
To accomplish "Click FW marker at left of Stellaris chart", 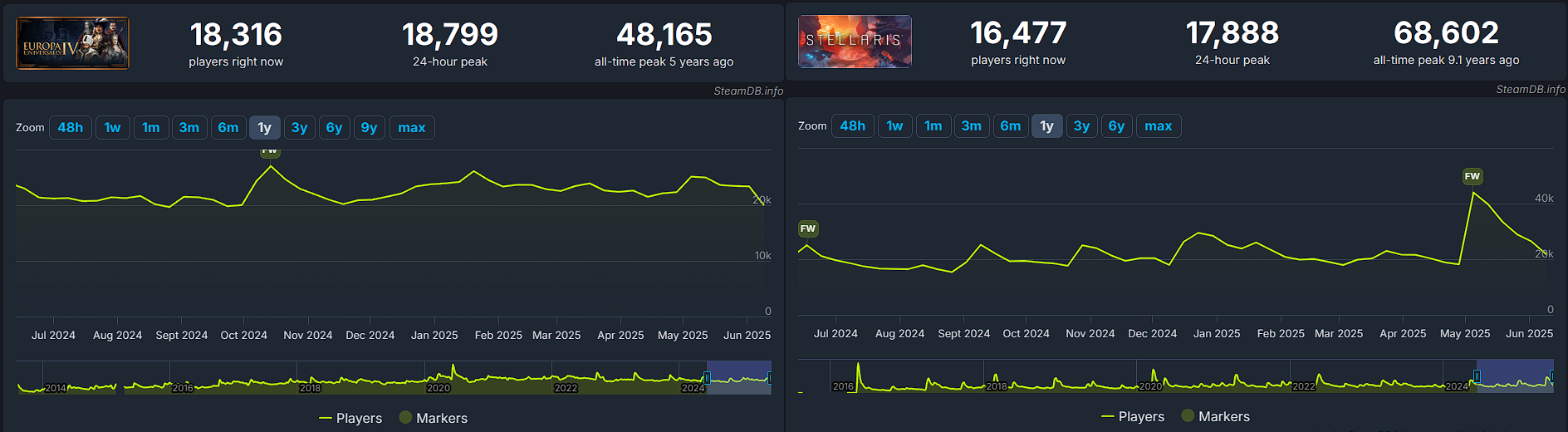I will (x=808, y=228).
